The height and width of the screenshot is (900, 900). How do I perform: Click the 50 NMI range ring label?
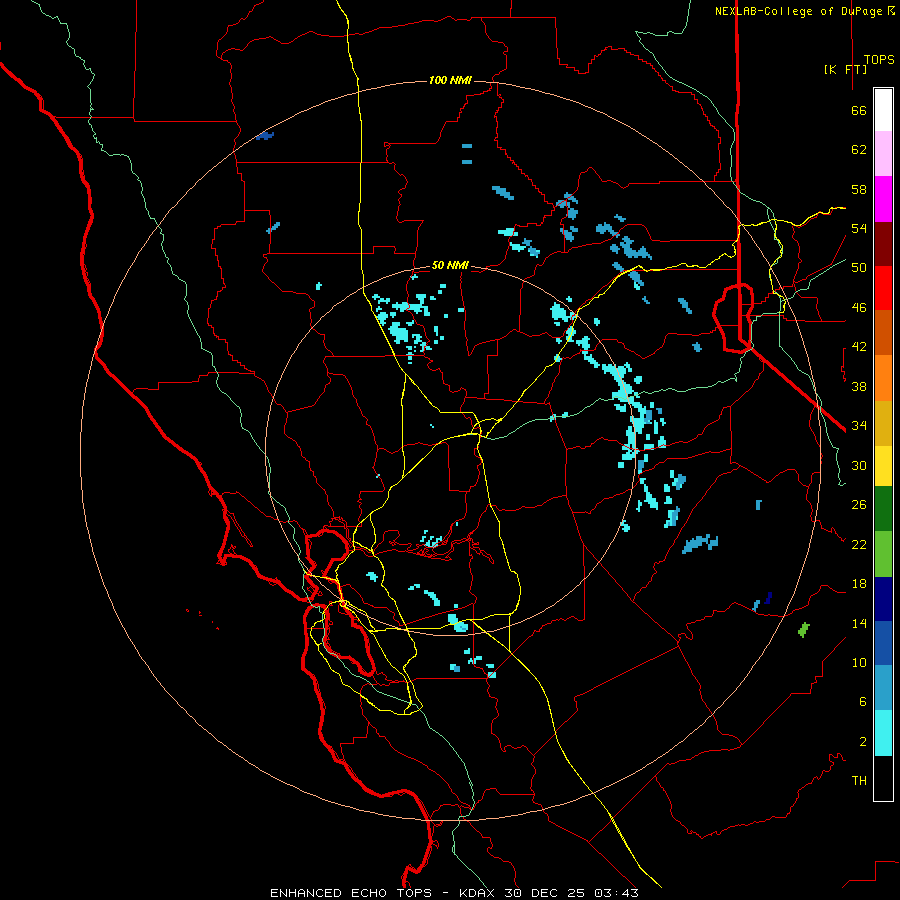(450, 265)
